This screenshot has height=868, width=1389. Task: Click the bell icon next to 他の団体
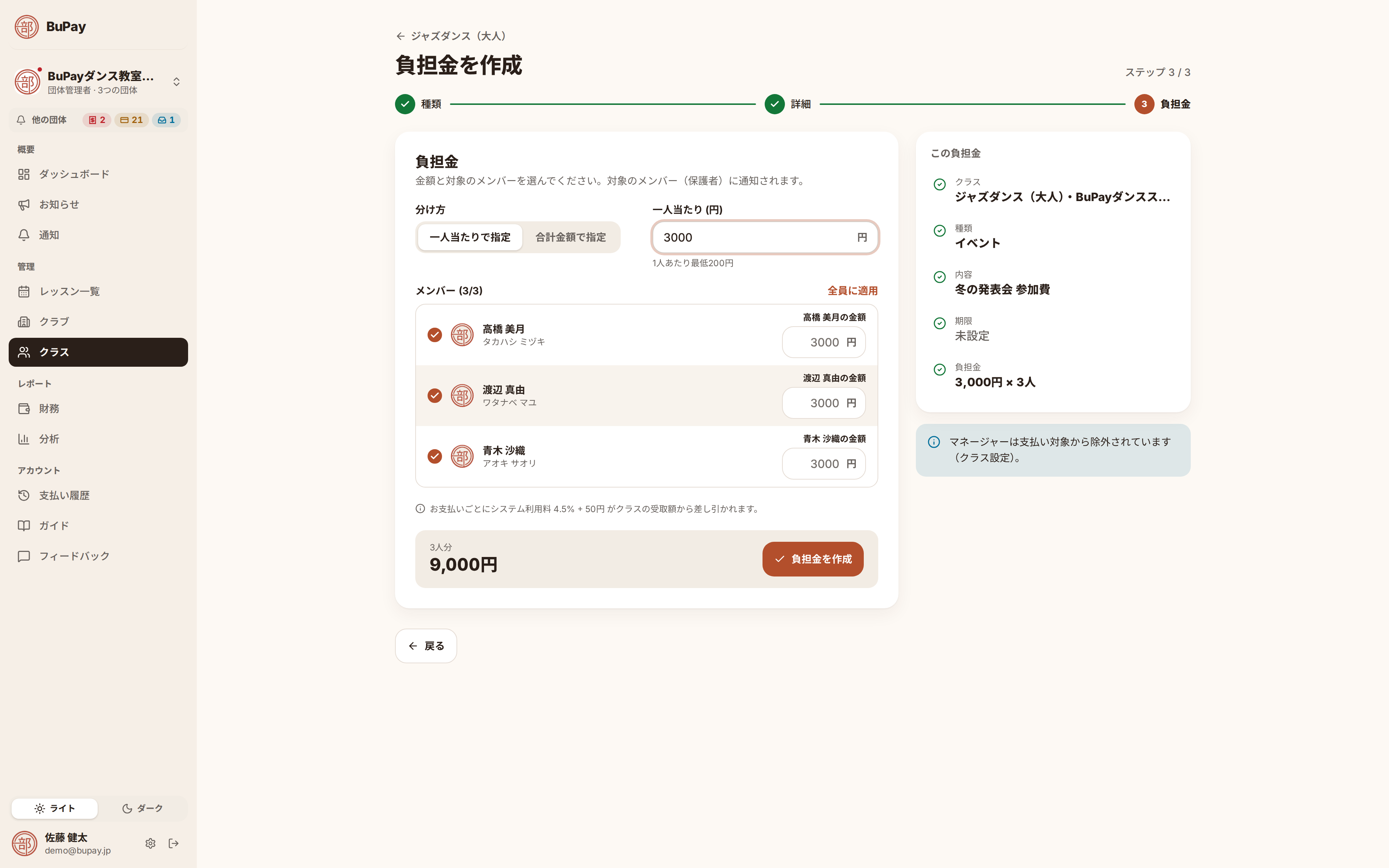click(x=21, y=120)
